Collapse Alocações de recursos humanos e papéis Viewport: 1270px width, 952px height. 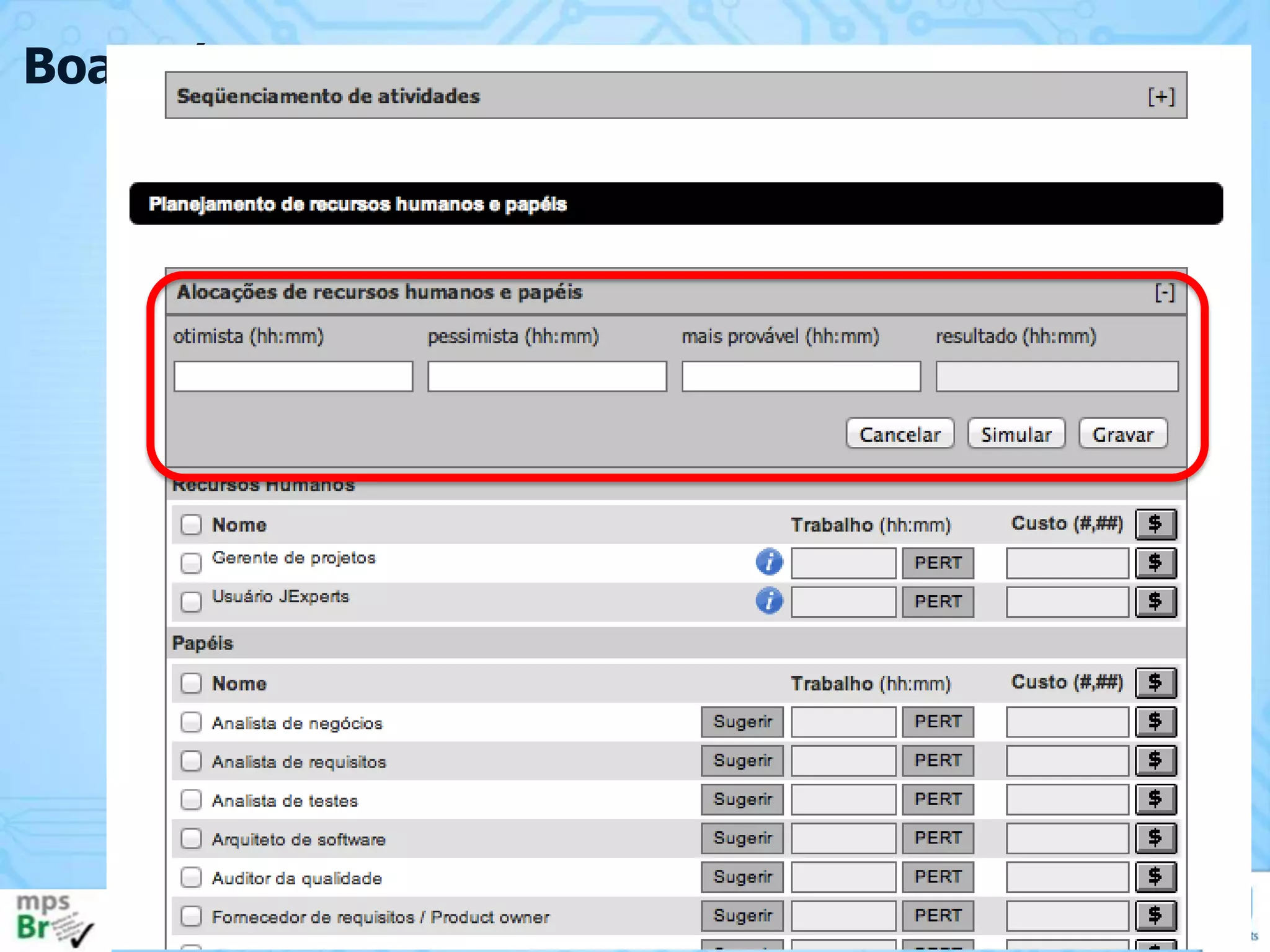[x=1165, y=292]
